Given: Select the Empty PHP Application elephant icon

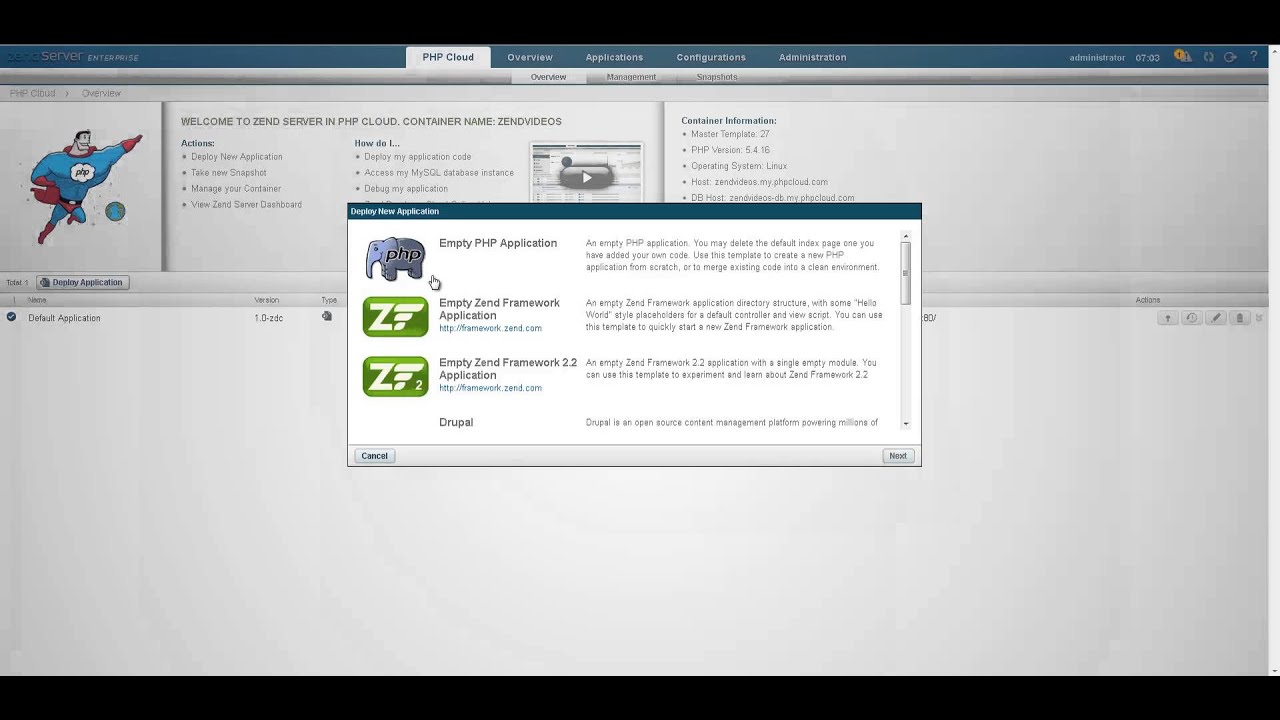Looking at the screenshot, I should coord(395,259).
